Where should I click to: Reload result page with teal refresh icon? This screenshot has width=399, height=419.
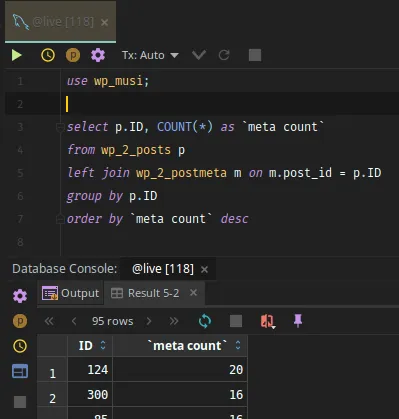pyautogui.click(x=205, y=321)
